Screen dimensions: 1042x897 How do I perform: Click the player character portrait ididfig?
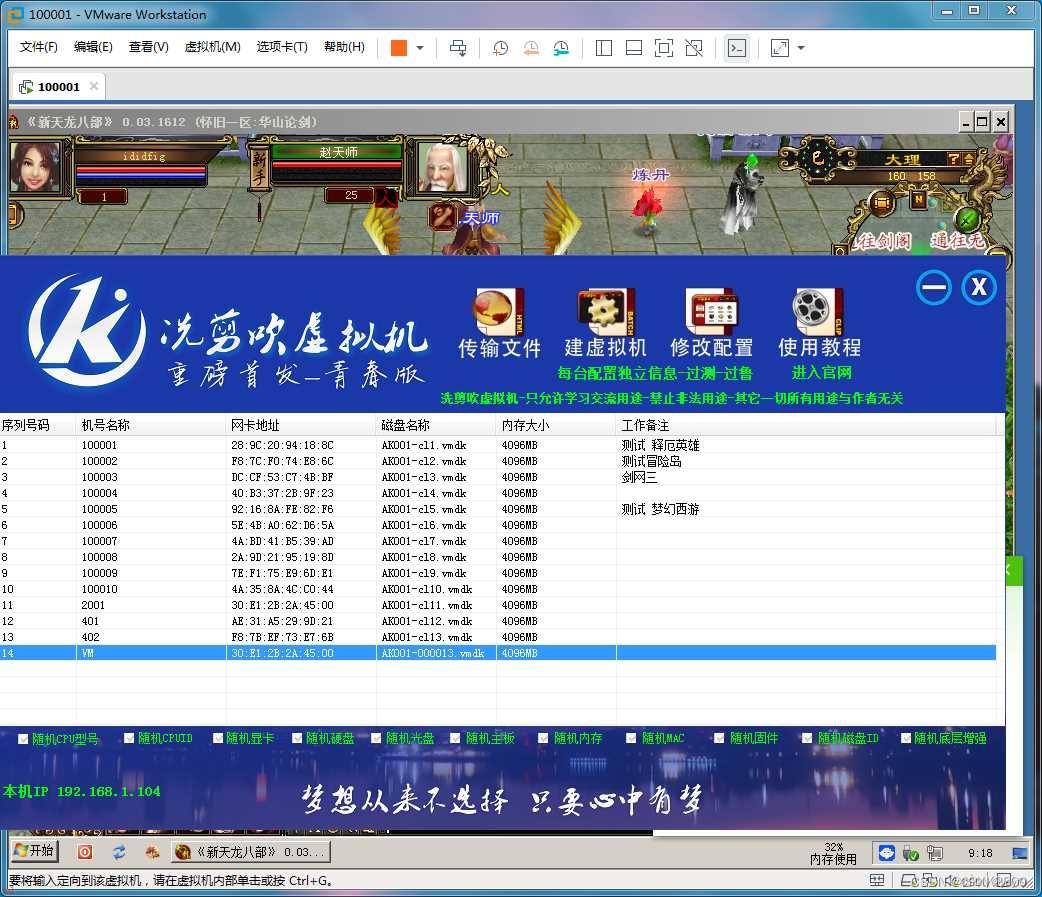pyautogui.click(x=35, y=167)
